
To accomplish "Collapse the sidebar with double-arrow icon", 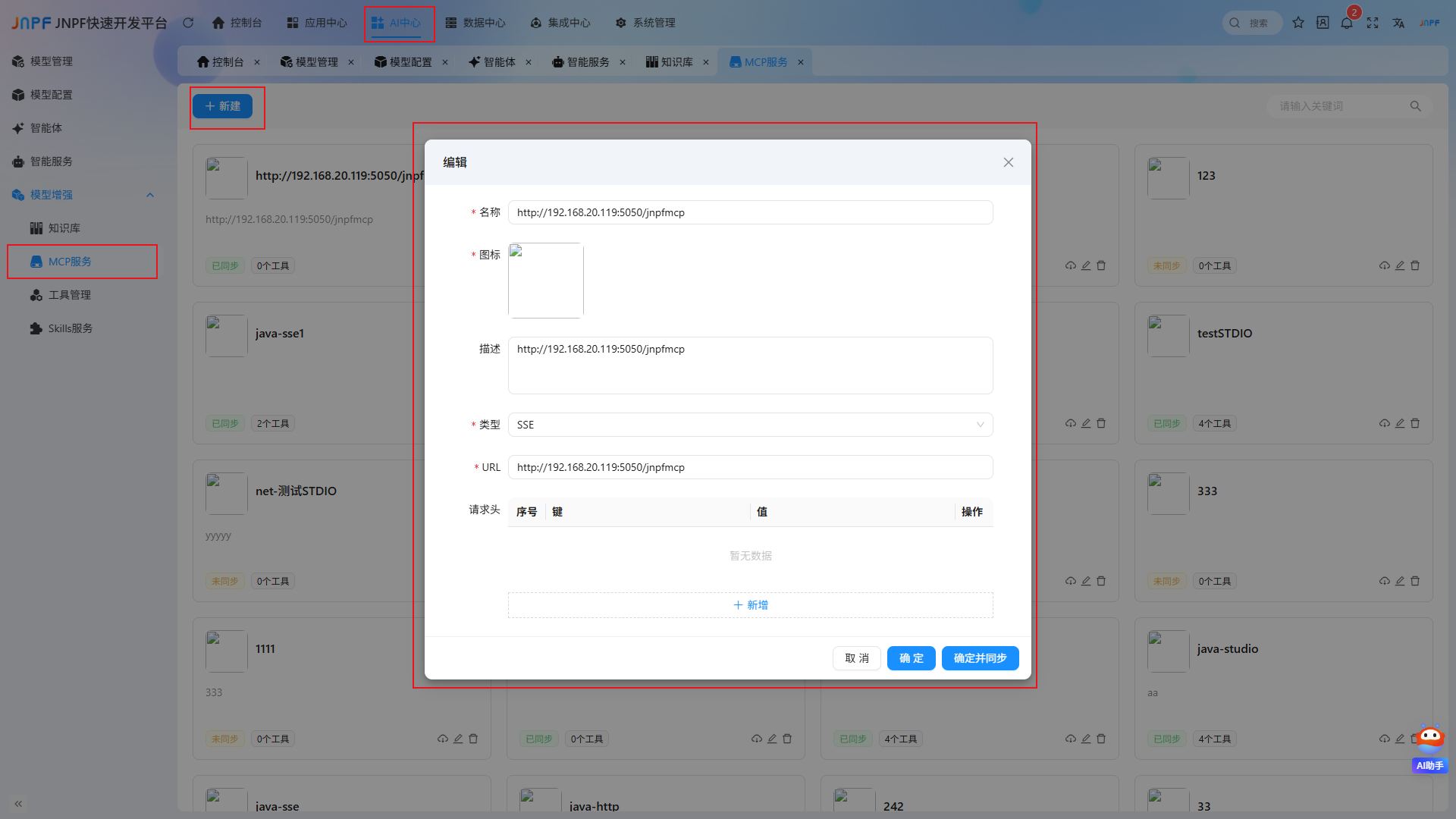I will (18, 803).
